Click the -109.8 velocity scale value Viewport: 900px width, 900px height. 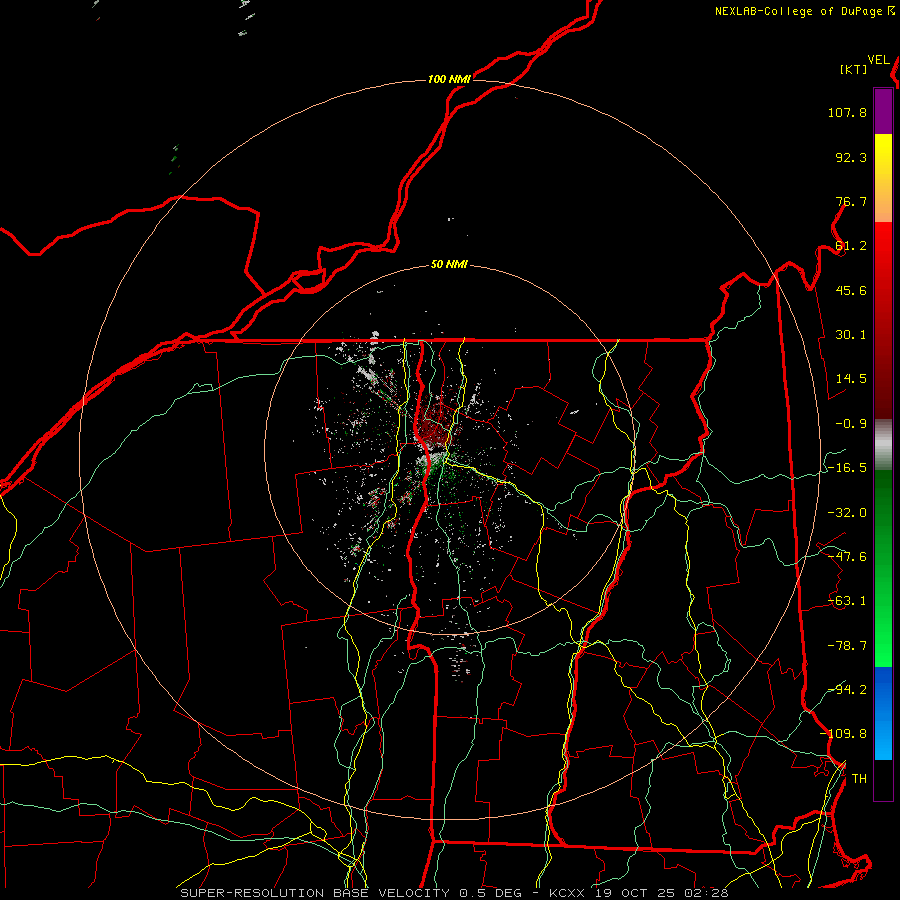pyautogui.click(x=843, y=734)
